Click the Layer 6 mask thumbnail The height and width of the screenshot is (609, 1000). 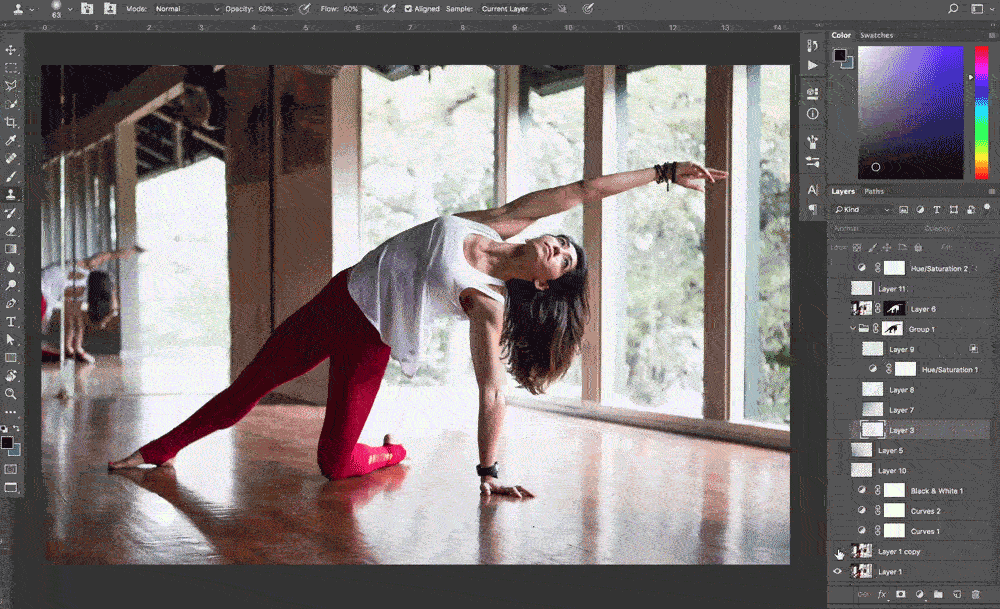pos(892,309)
